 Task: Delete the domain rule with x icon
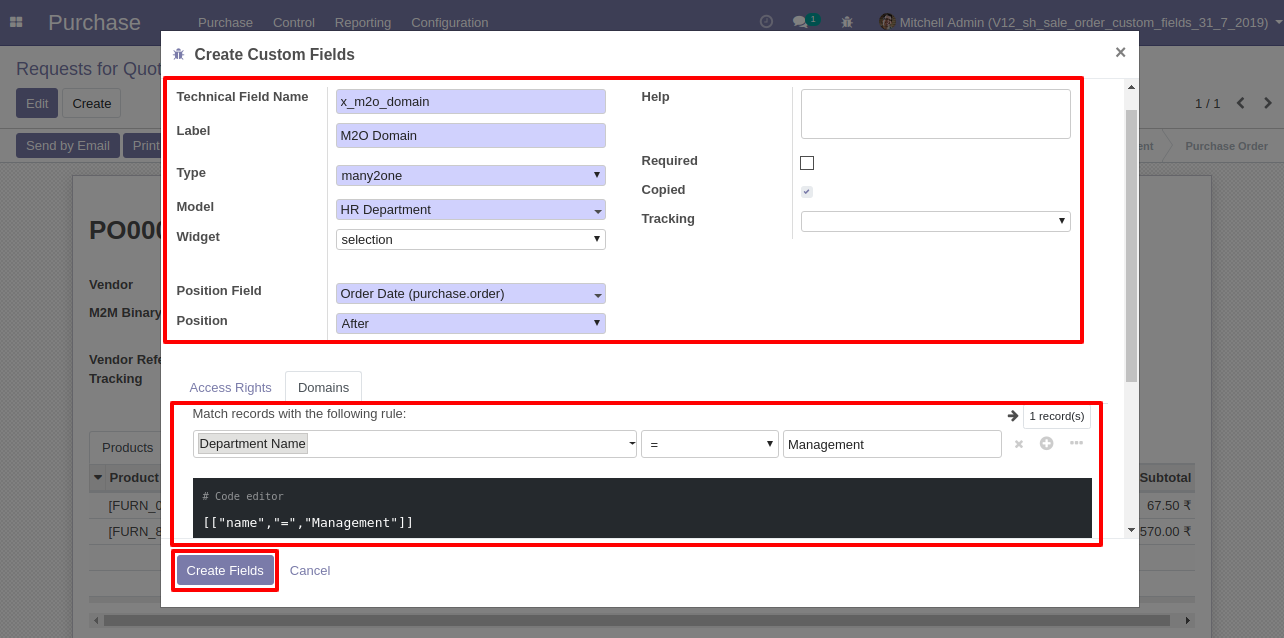[1018, 444]
